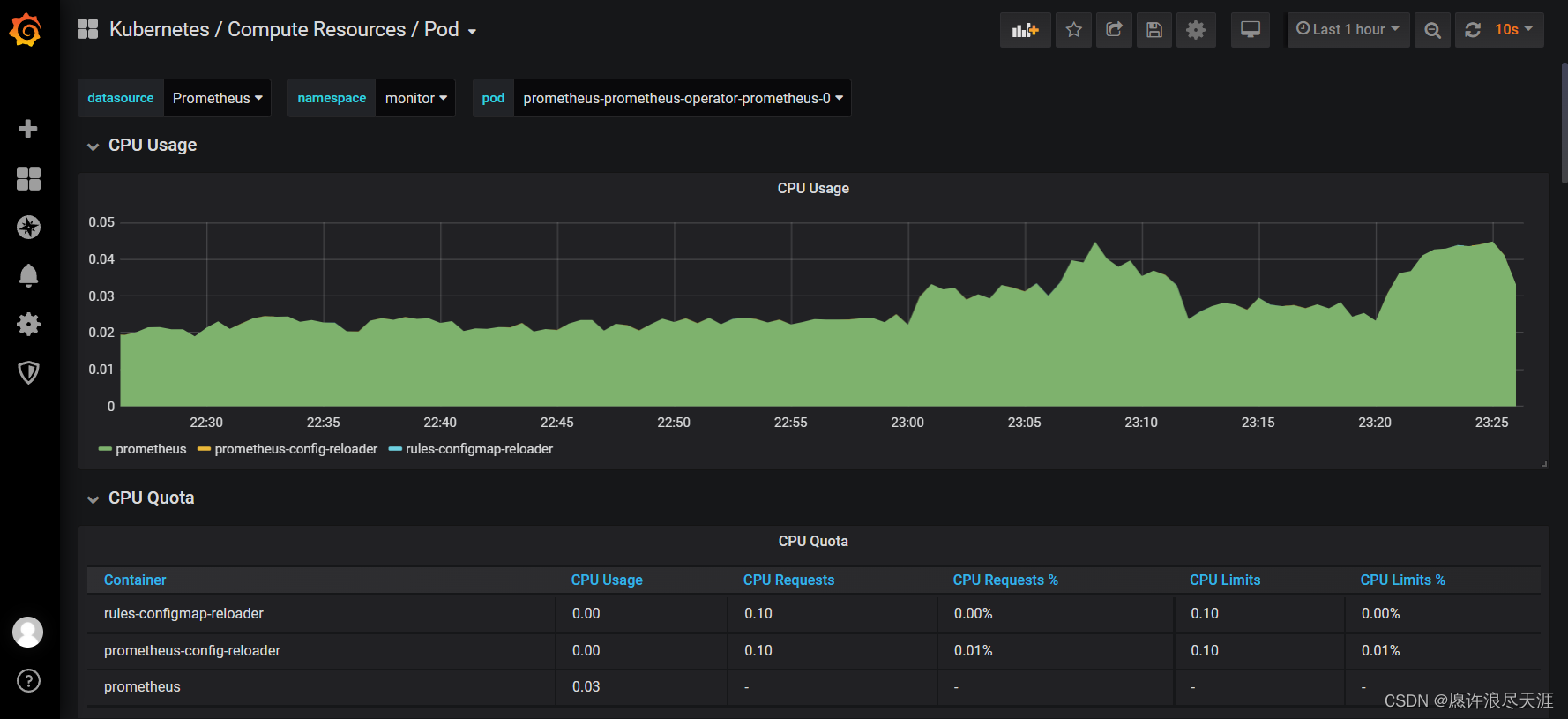Mark dashboard as favorite with star
The image size is (1568, 719).
(x=1073, y=30)
